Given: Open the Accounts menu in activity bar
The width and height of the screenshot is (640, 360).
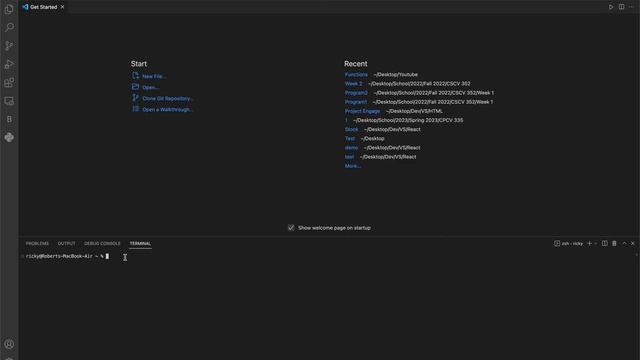Looking at the screenshot, I should tap(9, 344).
